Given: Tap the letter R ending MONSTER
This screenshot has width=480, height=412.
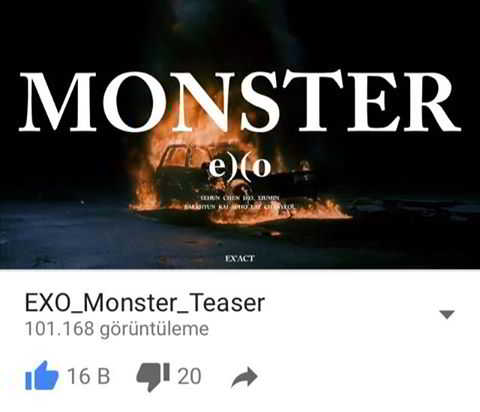Looking at the screenshot, I should coord(431,102).
